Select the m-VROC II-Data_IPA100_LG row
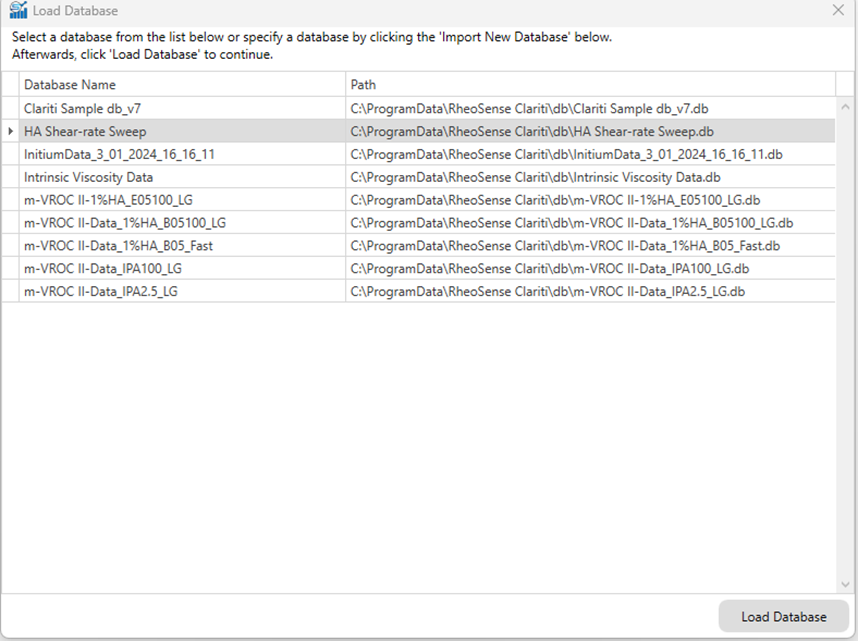The width and height of the screenshot is (858, 641). pyautogui.click(x=419, y=268)
